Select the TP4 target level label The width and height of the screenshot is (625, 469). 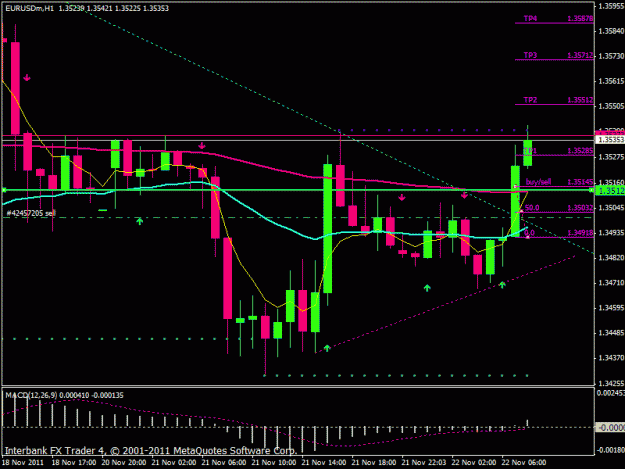click(x=530, y=18)
